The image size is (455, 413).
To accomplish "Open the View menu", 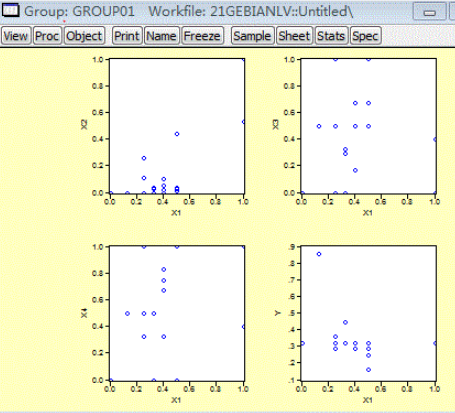I will (16, 36).
